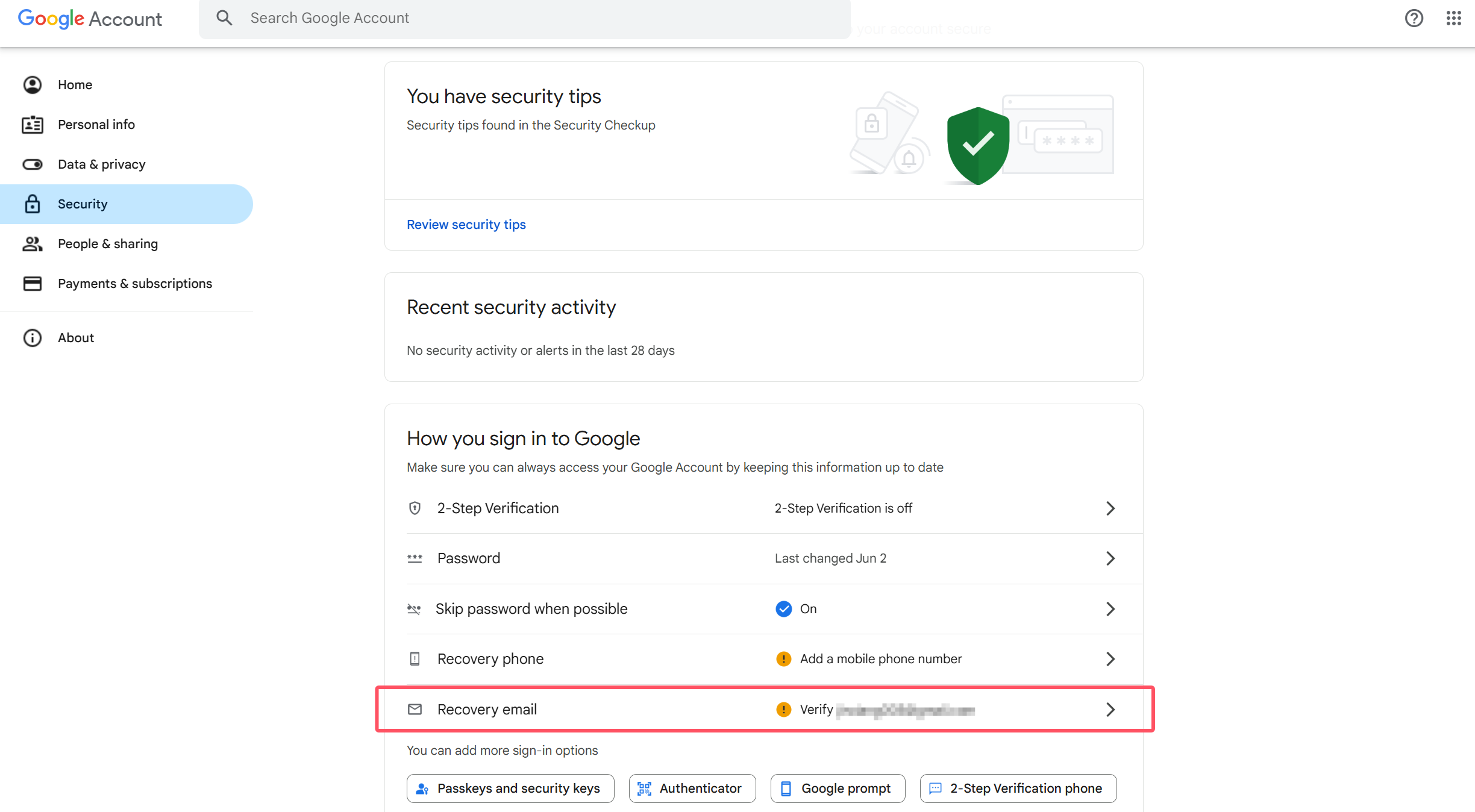The image size is (1475, 812).
Task: Click the Security lock icon in sidebar
Action: pyautogui.click(x=33, y=204)
